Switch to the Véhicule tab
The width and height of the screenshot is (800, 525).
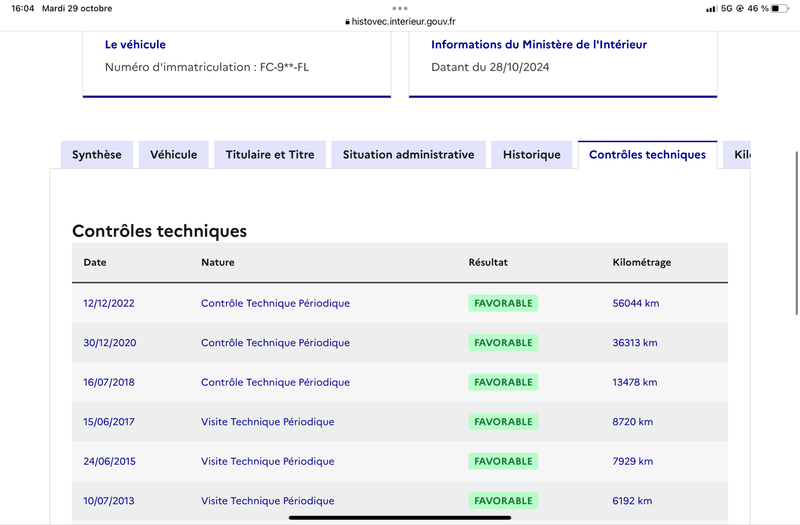pos(173,155)
